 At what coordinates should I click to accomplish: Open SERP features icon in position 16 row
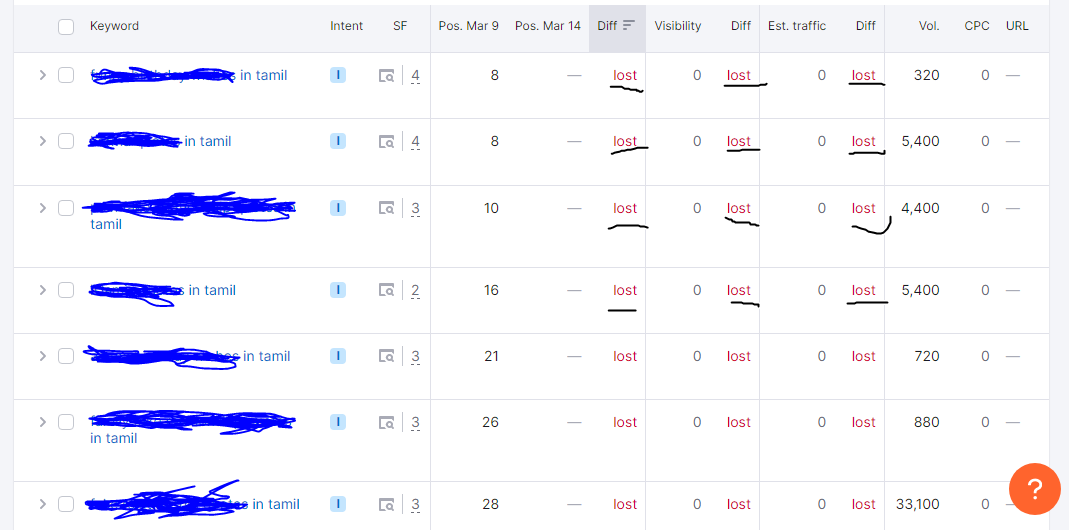tap(386, 291)
